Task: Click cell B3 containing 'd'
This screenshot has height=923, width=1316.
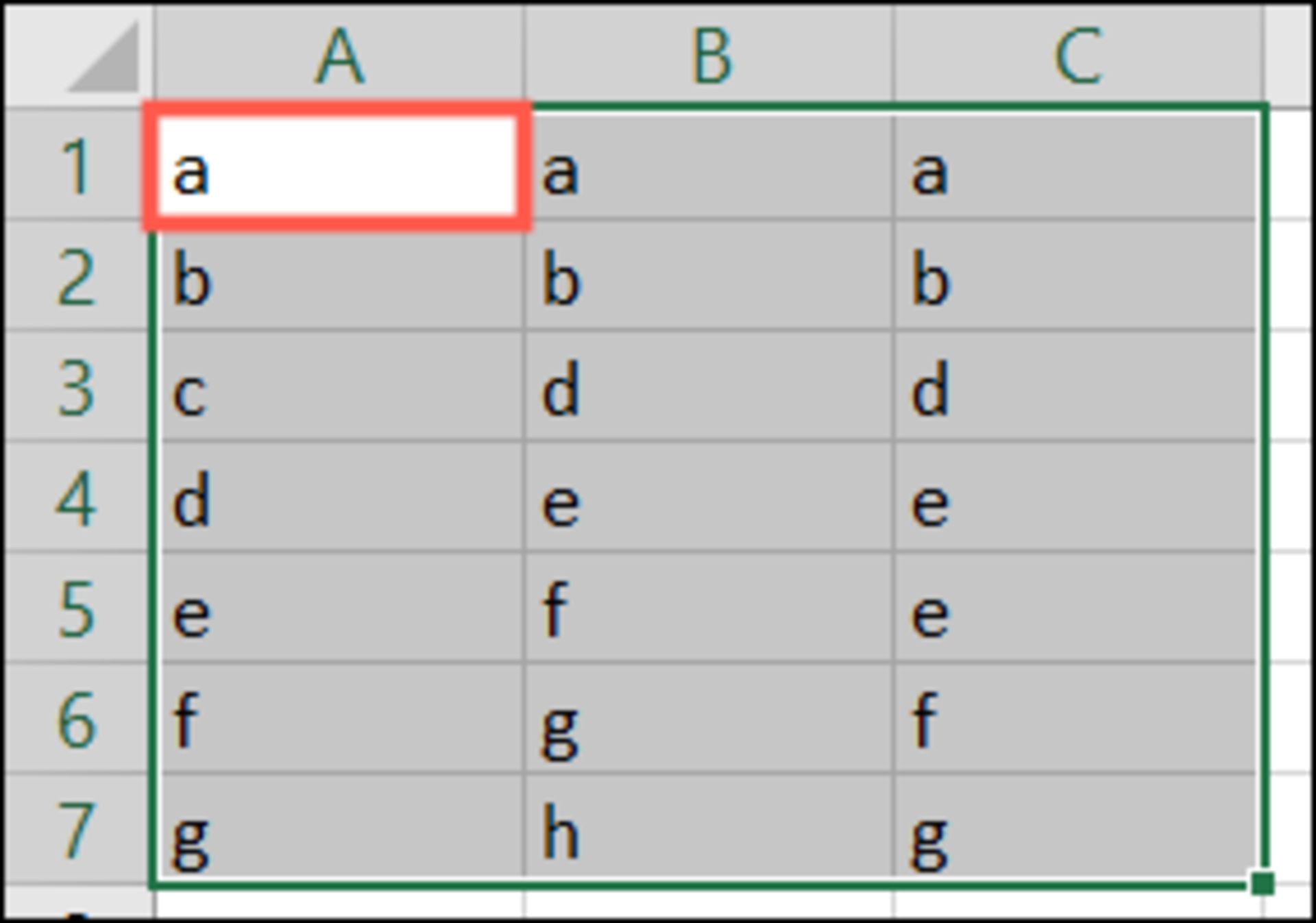Action: point(709,386)
